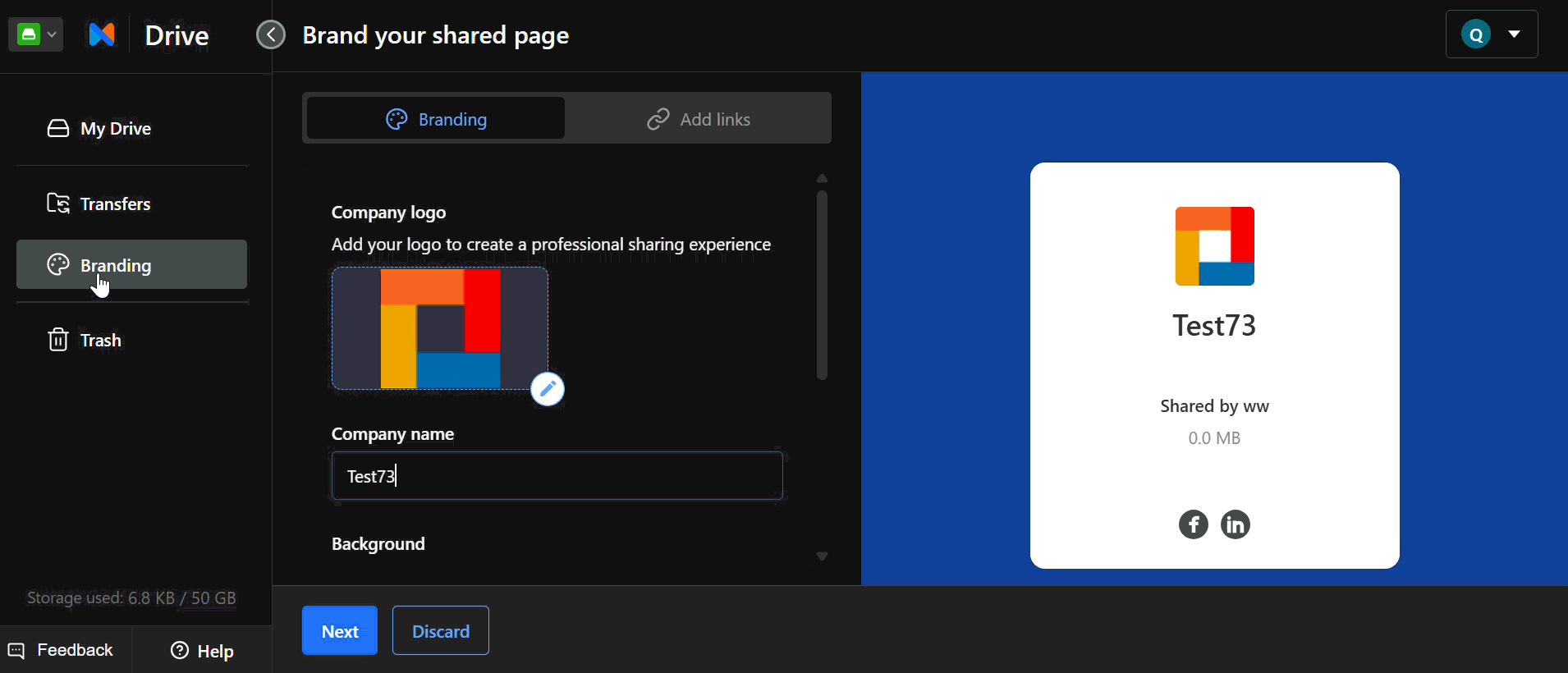
Task: Click the Discard button
Action: (441, 630)
